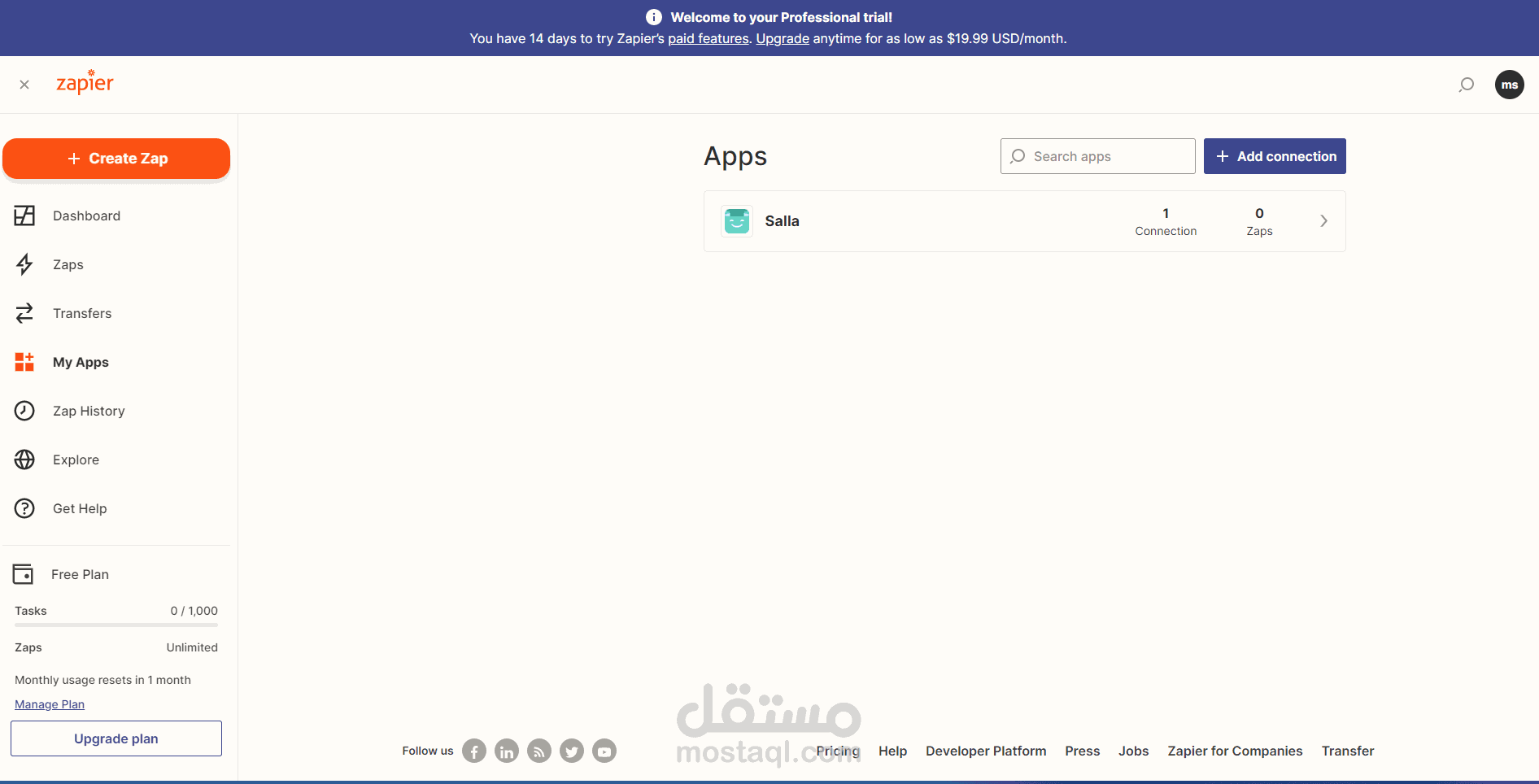Open the Developer Platform footer link
Viewport: 1539px width, 784px height.
[x=986, y=751]
